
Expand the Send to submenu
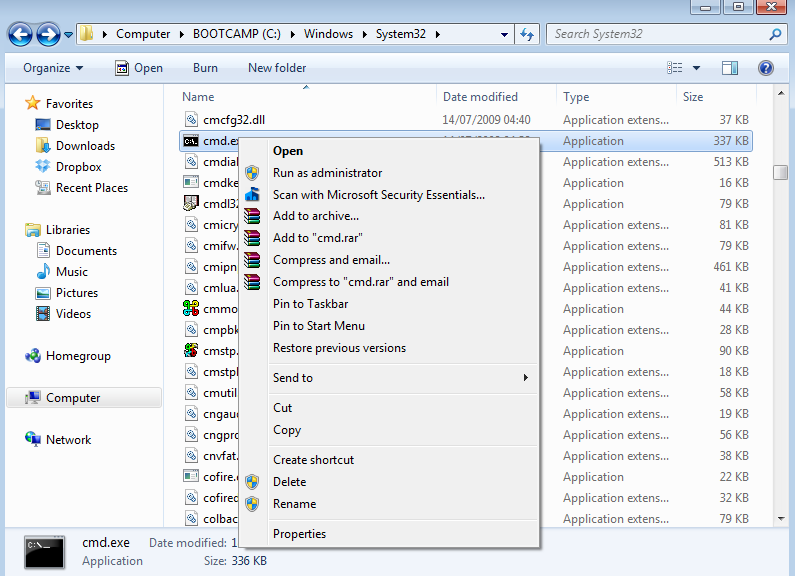pos(403,378)
